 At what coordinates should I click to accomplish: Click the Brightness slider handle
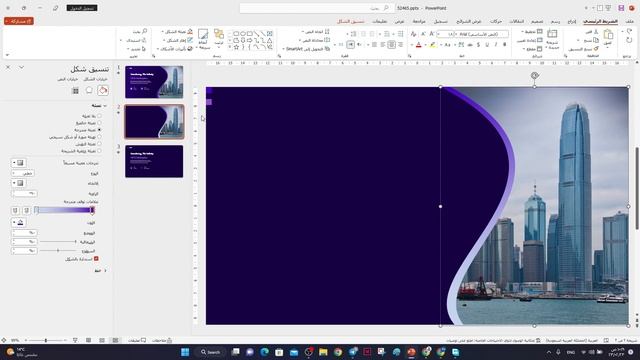pyautogui.click(x=58, y=251)
